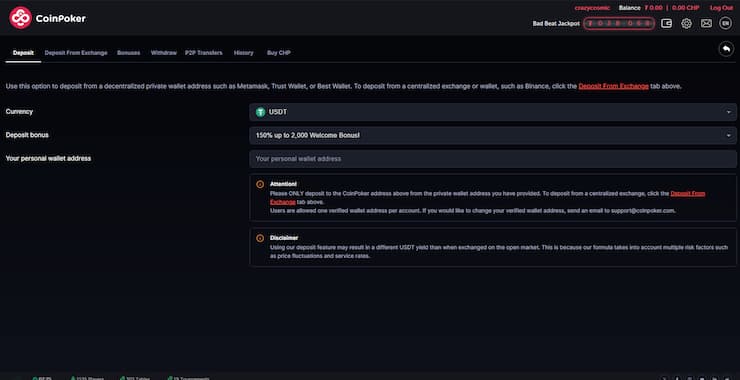Click the Attention! heading
This screenshot has height=380, width=740.
pos(283,184)
